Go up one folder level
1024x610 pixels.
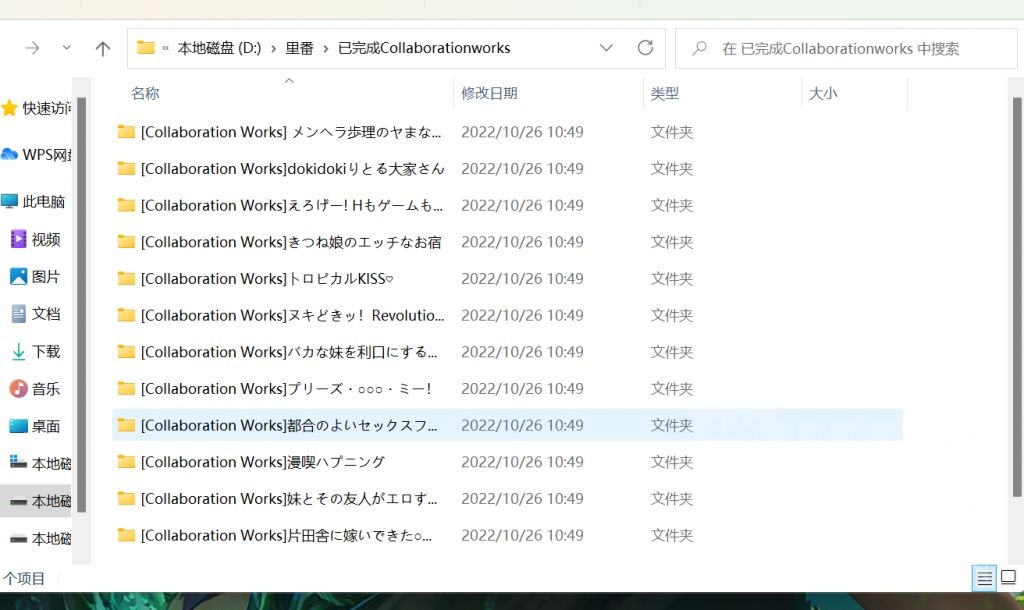(x=102, y=48)
